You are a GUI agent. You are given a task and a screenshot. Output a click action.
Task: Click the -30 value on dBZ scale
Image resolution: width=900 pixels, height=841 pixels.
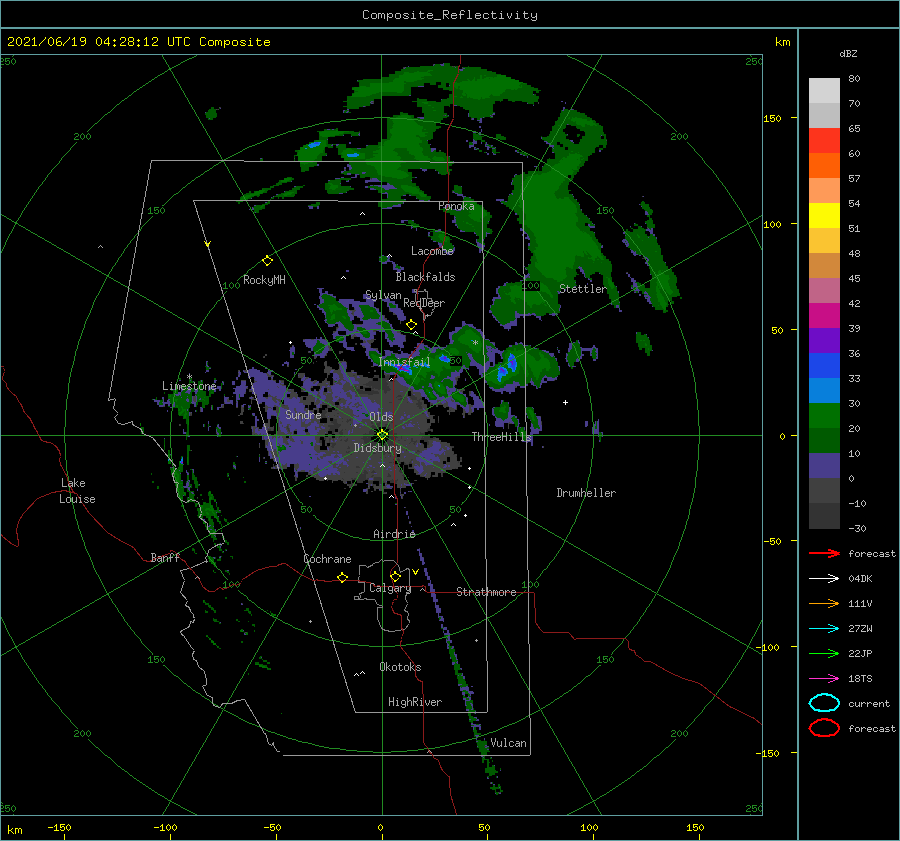coord(858,528)
